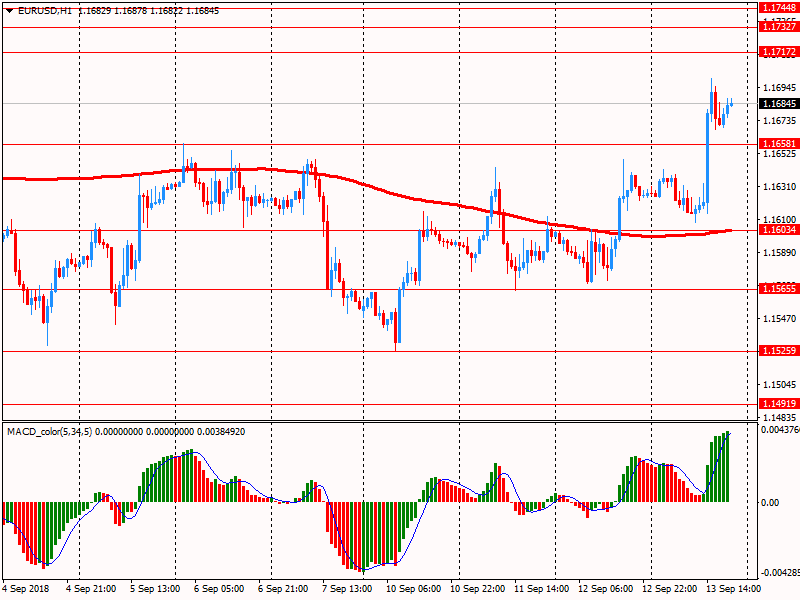Click the 10 Sep 06:00 time label

coord(413,589)
